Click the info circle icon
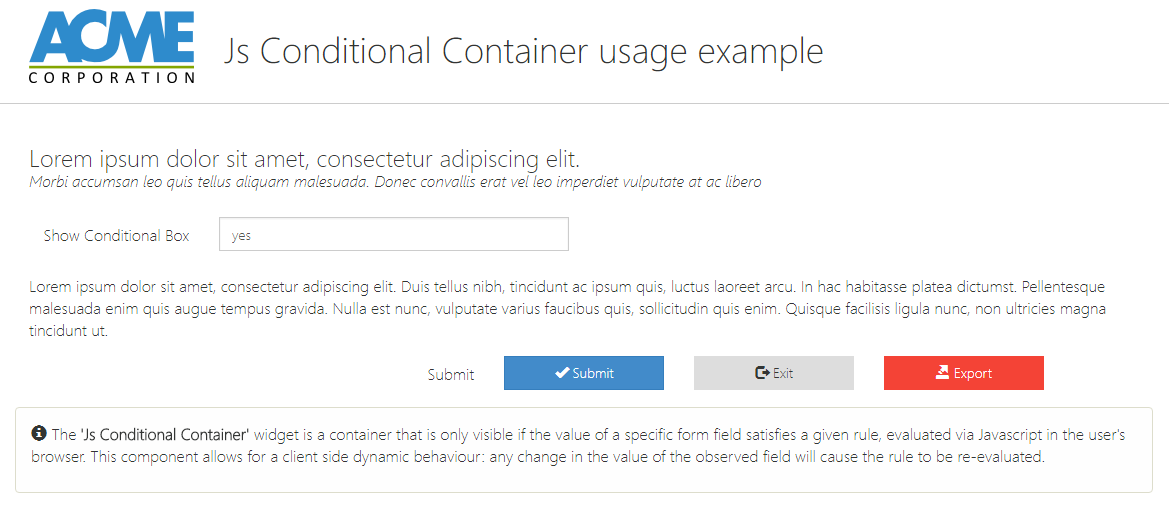Screen dimensions: 1171x517 (39, 433)
